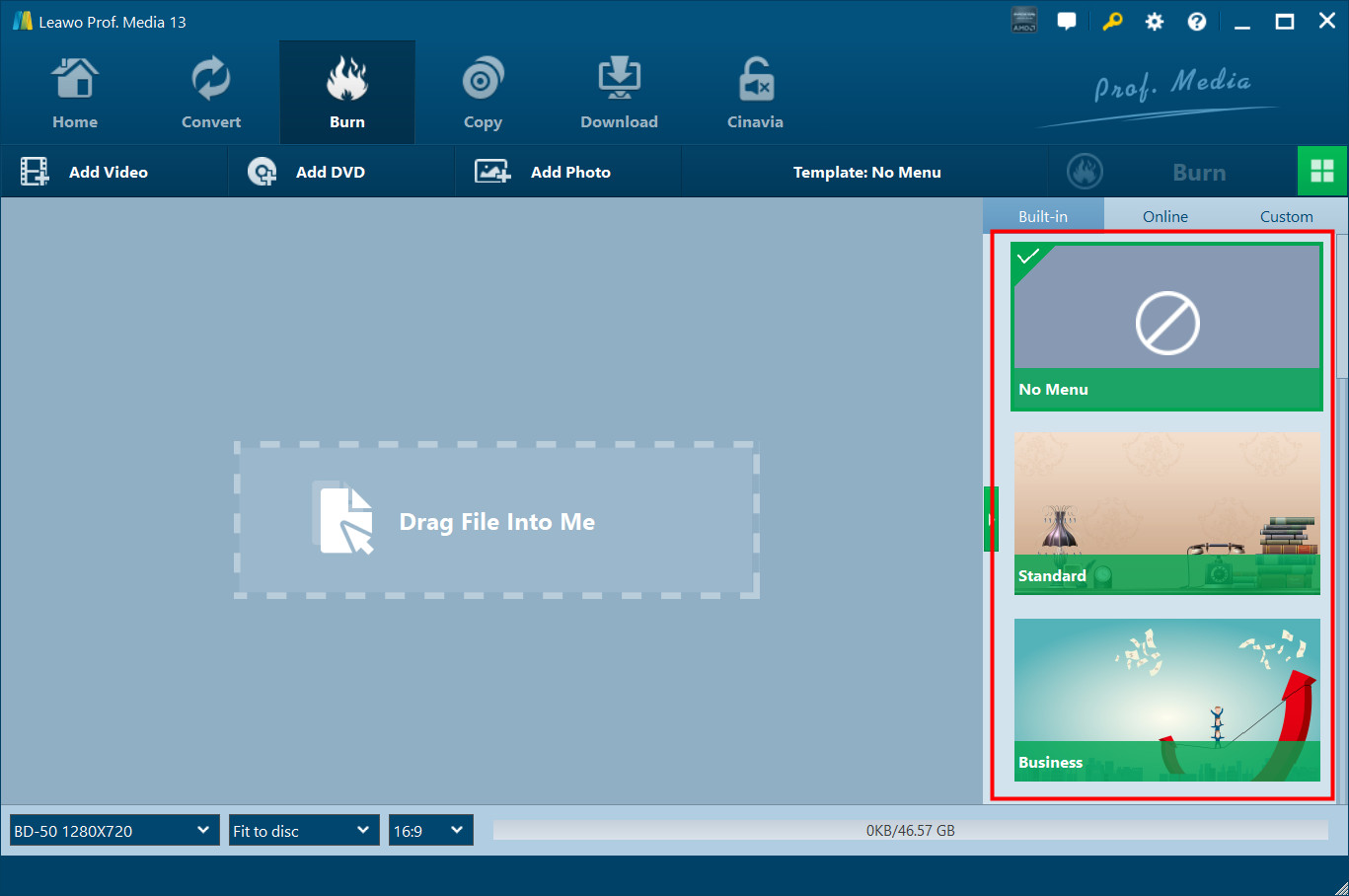
Task: Open the Cinavia removal module
Action: 755,94
